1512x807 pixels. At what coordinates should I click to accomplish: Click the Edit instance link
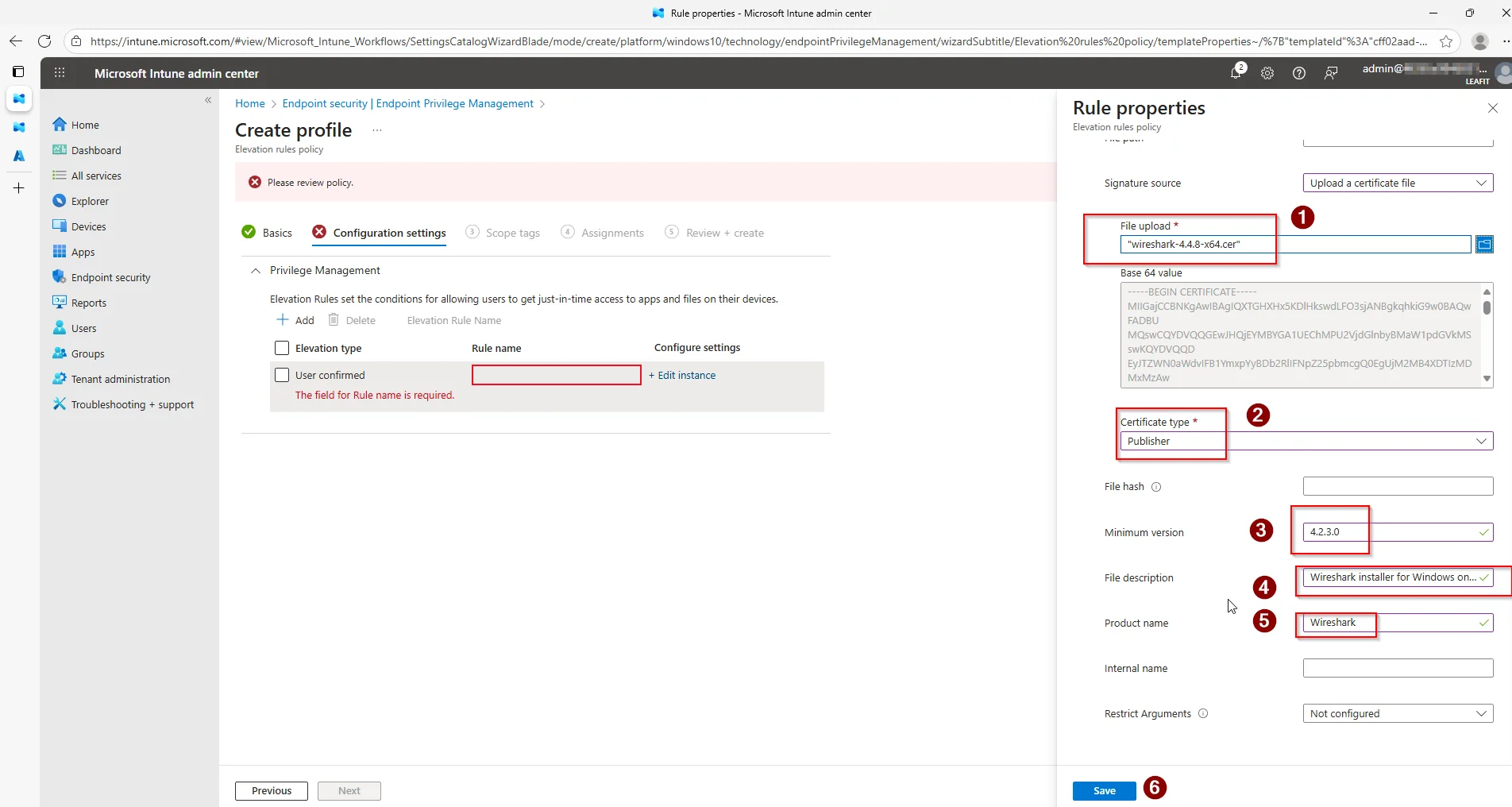pos(682,375)
